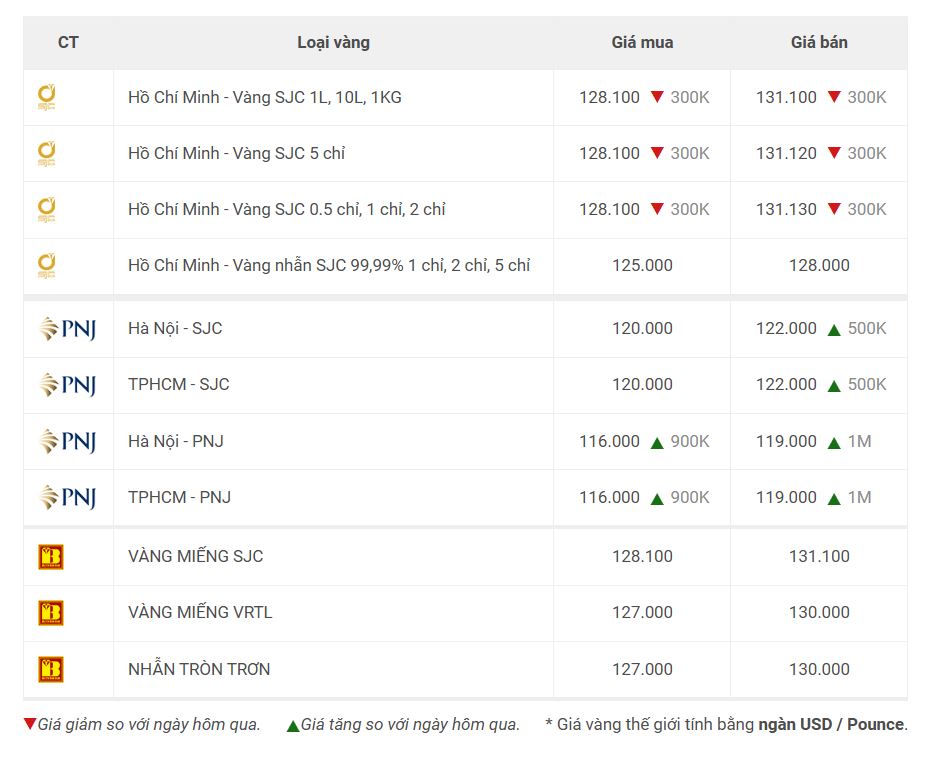Click the CT column header
931x759 pixels.
coord(68,42)
